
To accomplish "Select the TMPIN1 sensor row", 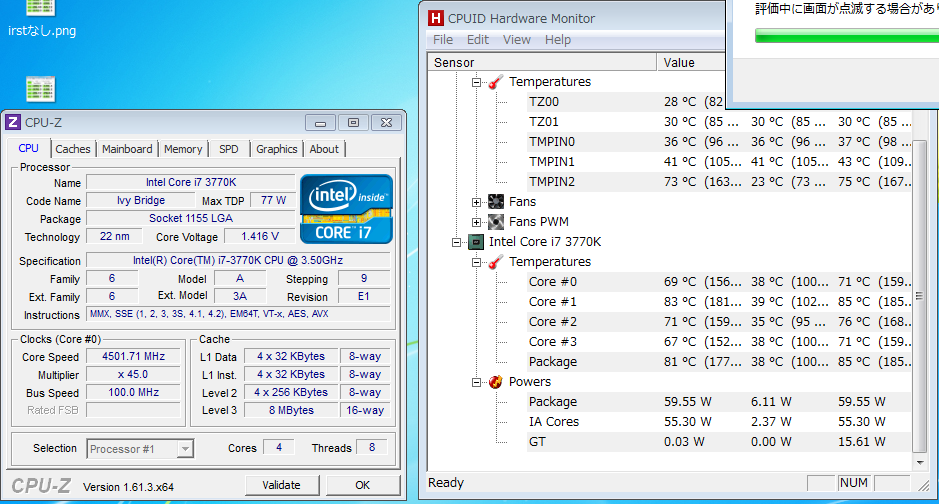I will pos(719,162).
